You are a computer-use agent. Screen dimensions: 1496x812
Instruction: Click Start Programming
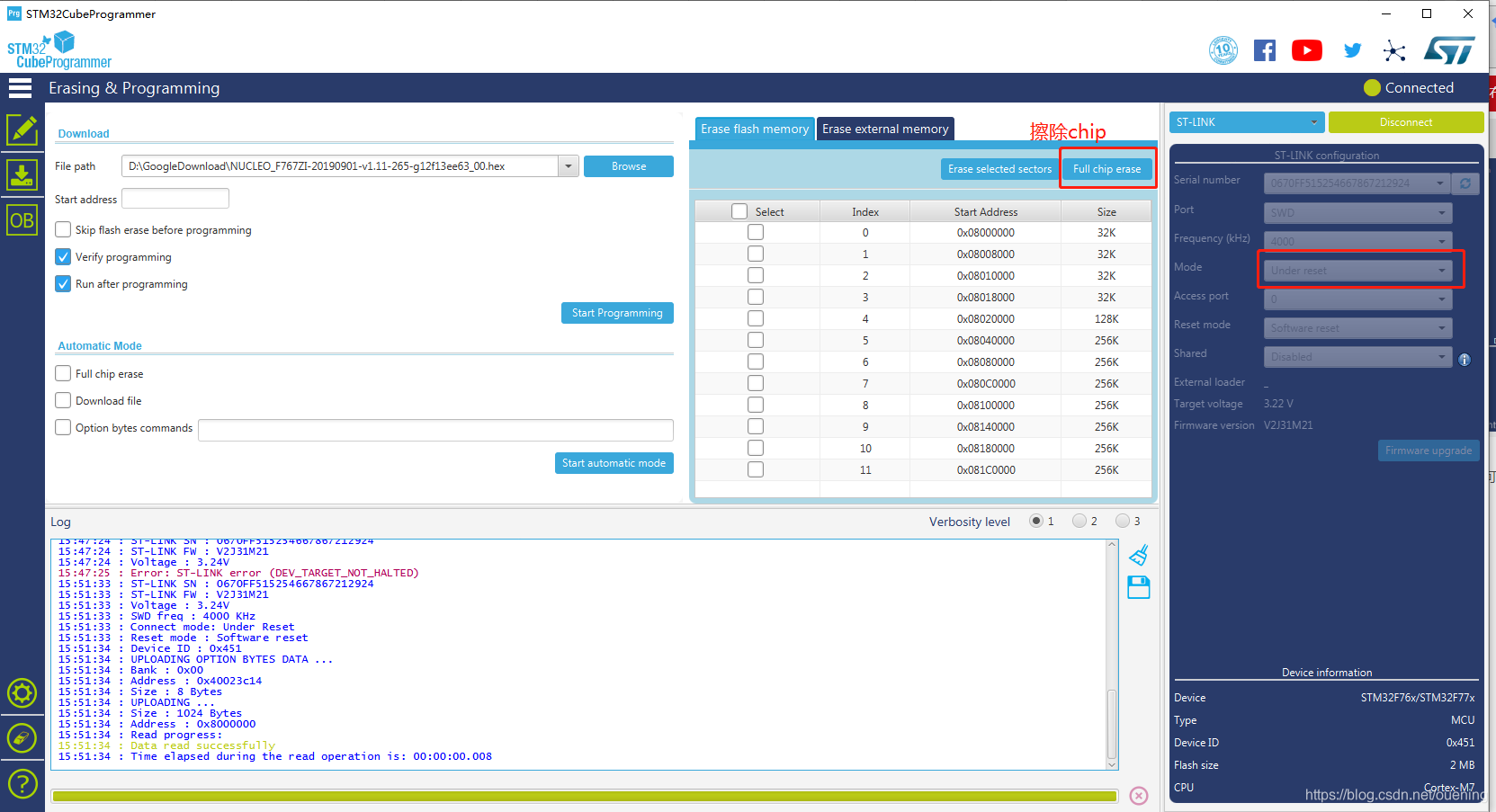coord(617,313)
